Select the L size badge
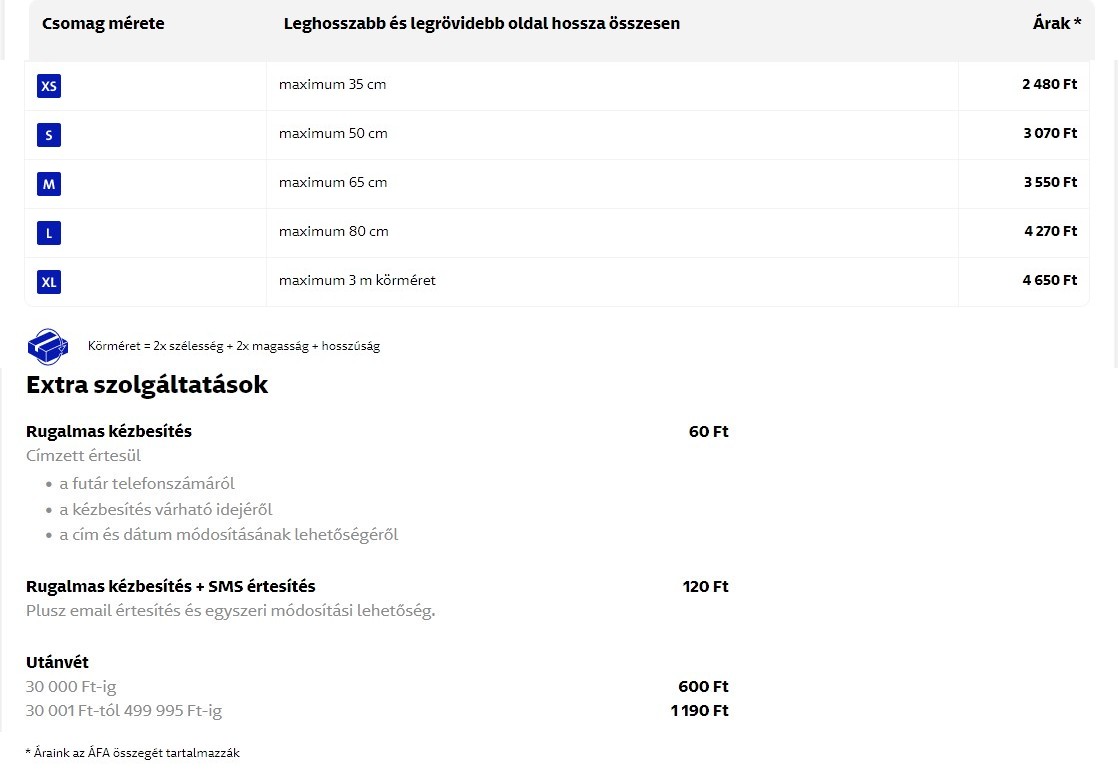 [49, 233]
